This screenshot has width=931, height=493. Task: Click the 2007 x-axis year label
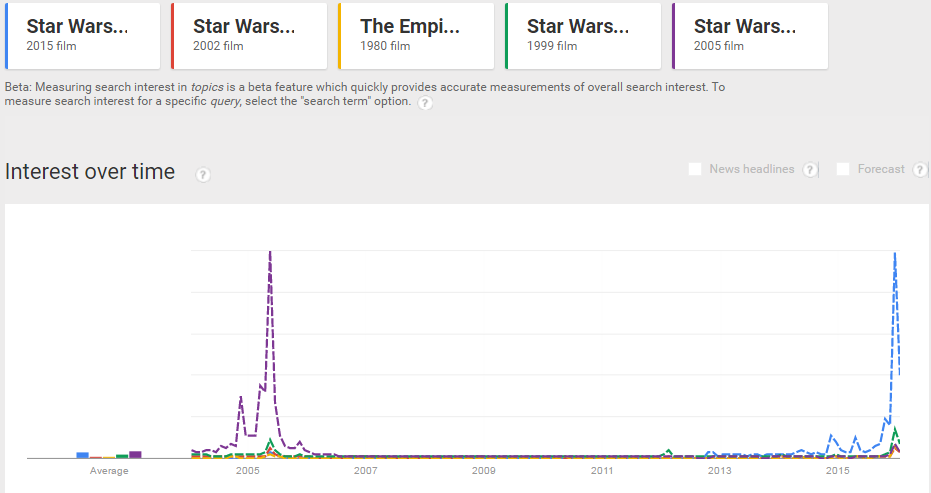tap(366, 470)
